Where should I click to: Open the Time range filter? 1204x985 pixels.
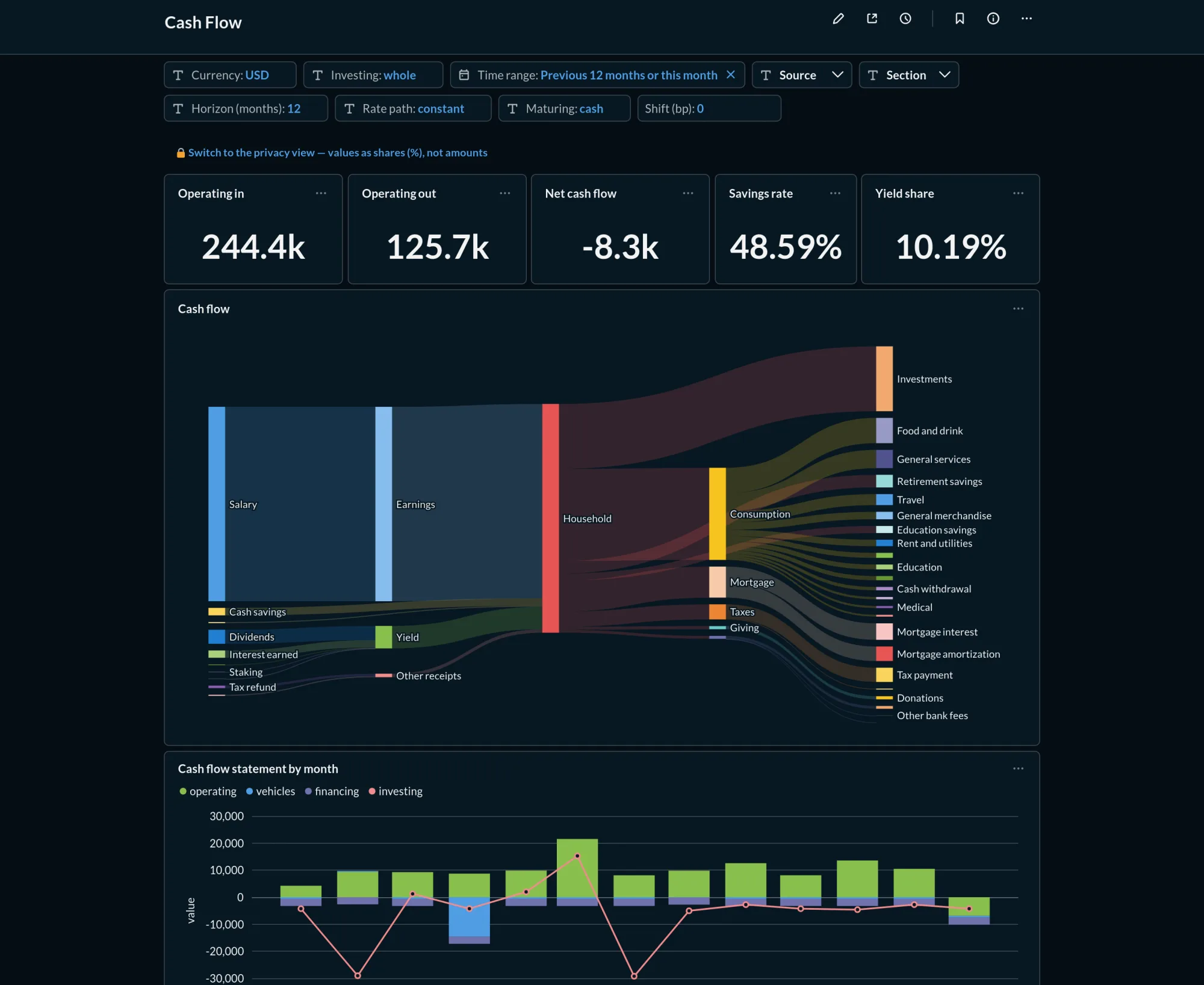pos(597,75)
